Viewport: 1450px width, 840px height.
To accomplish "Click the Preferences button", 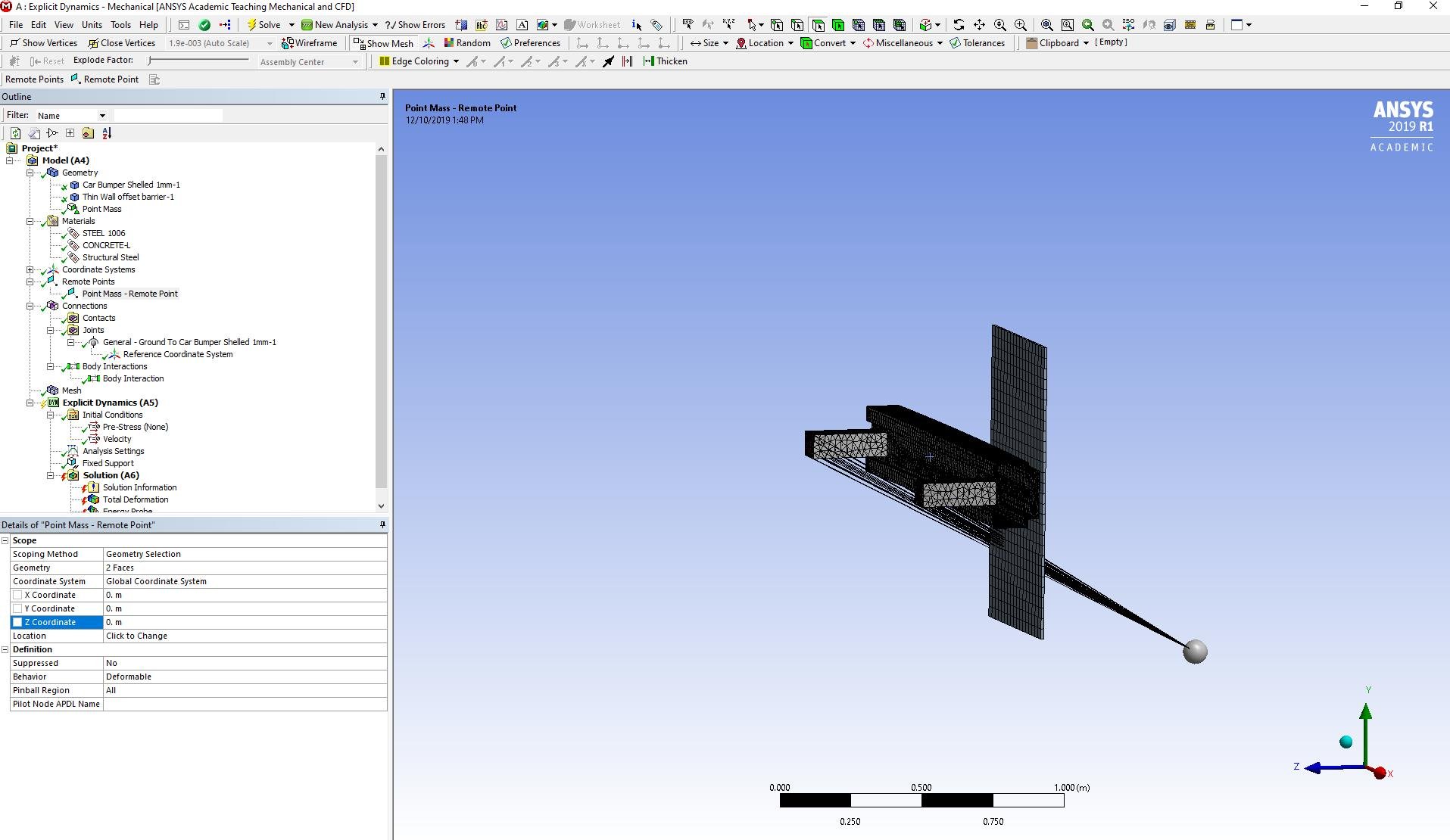I will click(x=530, y=43).
